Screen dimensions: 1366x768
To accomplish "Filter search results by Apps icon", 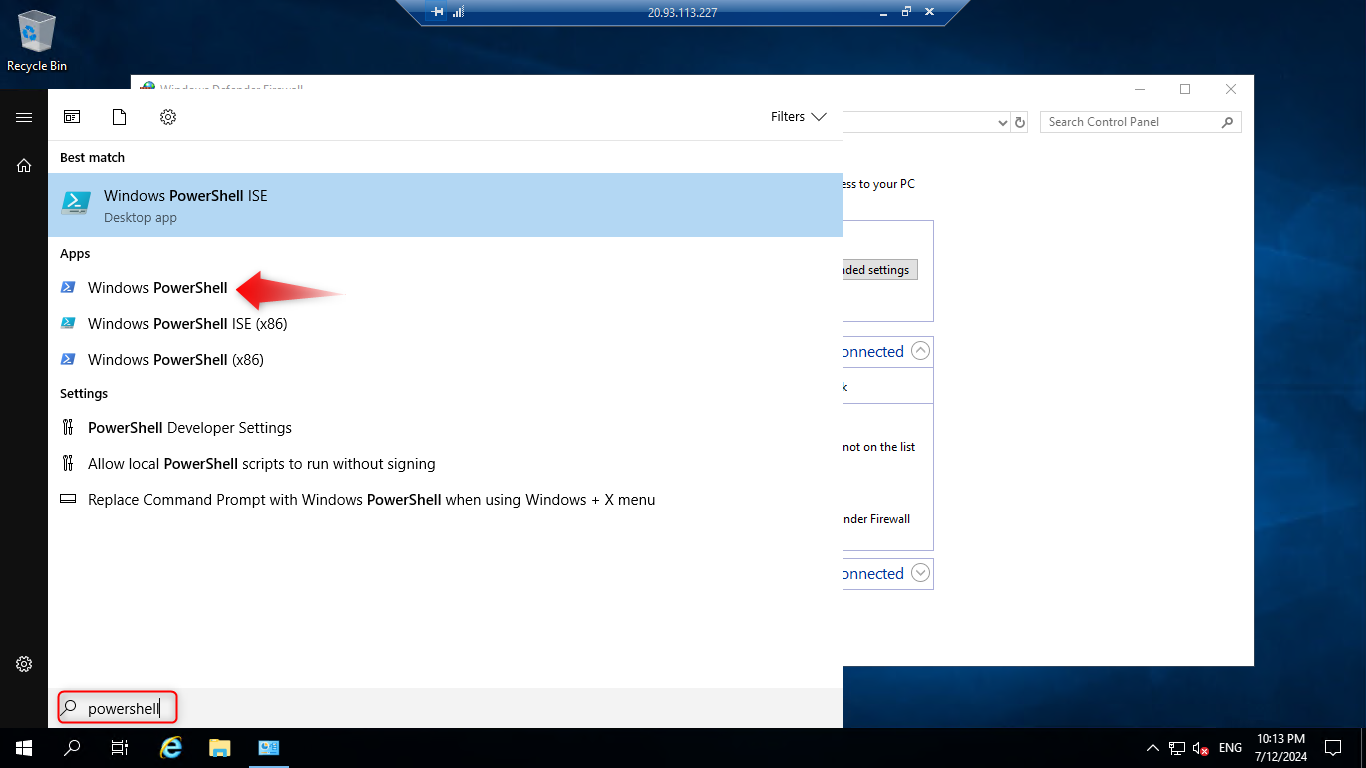I will coord(72,117).
